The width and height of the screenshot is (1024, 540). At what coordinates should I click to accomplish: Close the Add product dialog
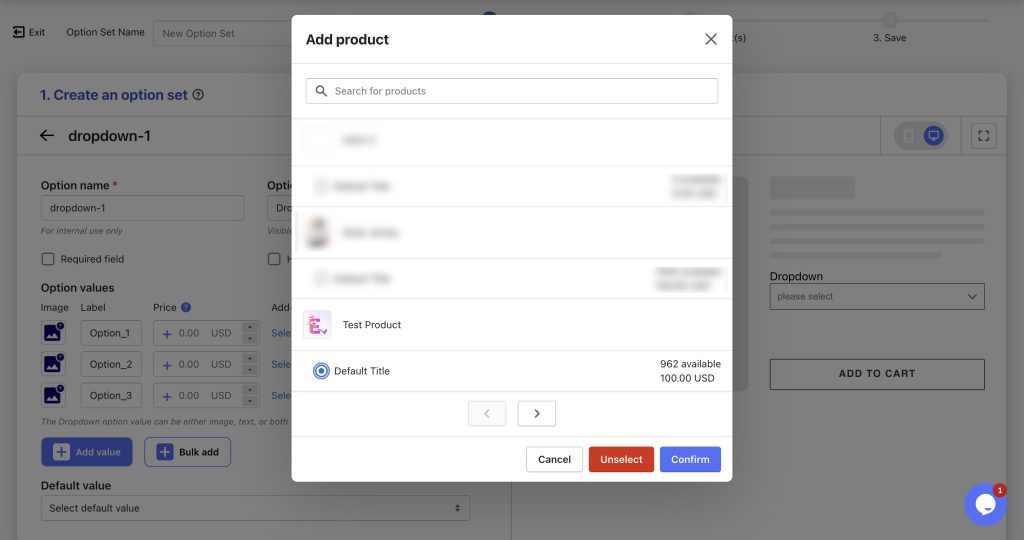click(711, 39)
